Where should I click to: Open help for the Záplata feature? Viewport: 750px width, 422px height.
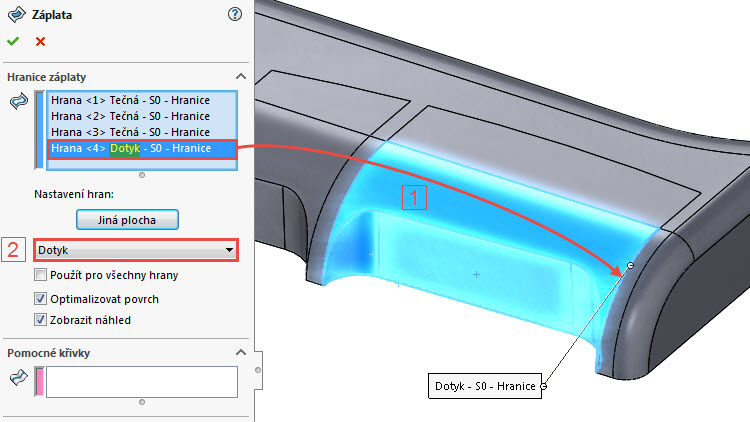(234, 14)
